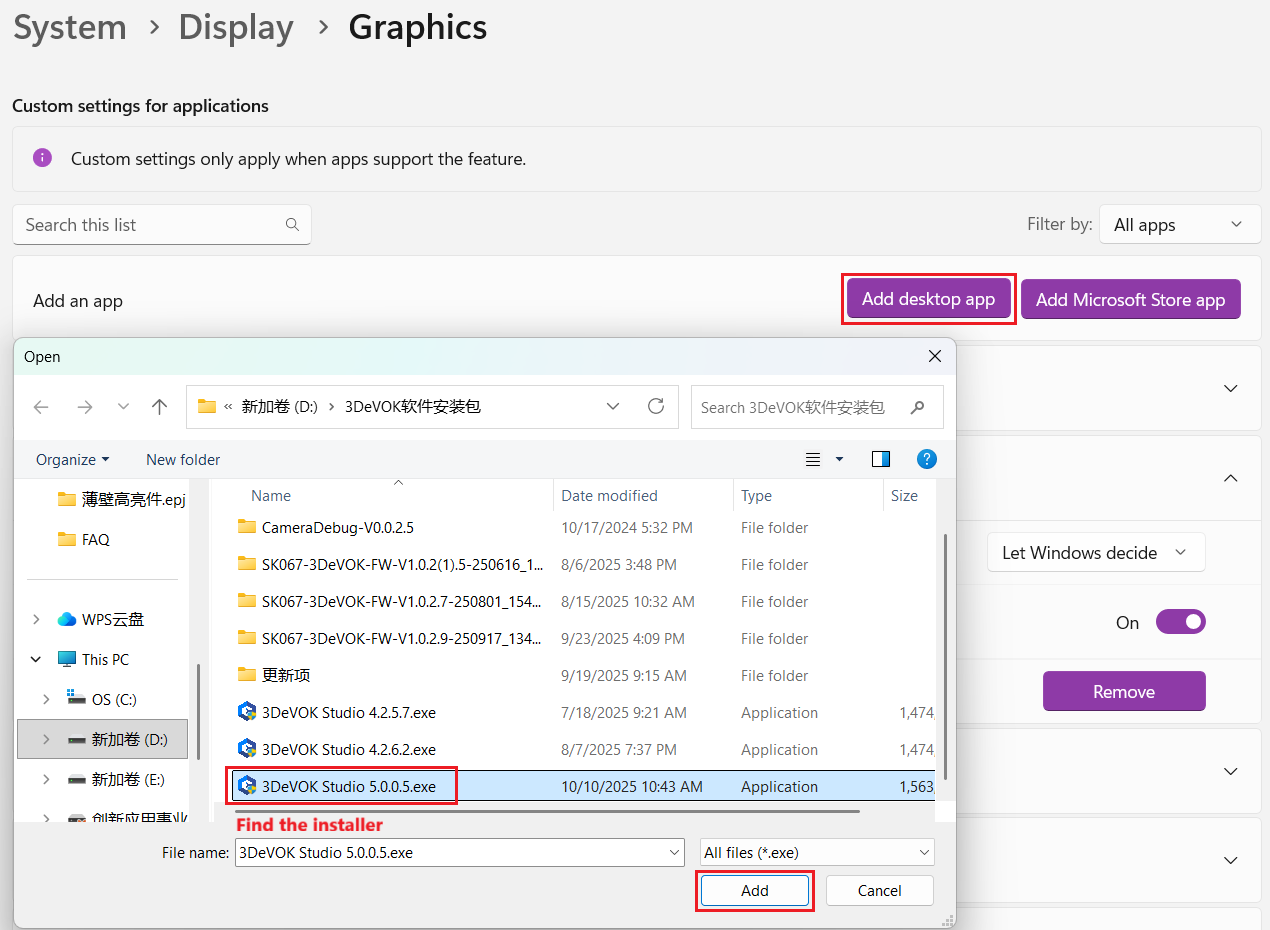This screenshot has height=930, width=1270.
Task: Click New folder in the dialog toolbar
Action: pyautogui.click(x=182, y=459)
